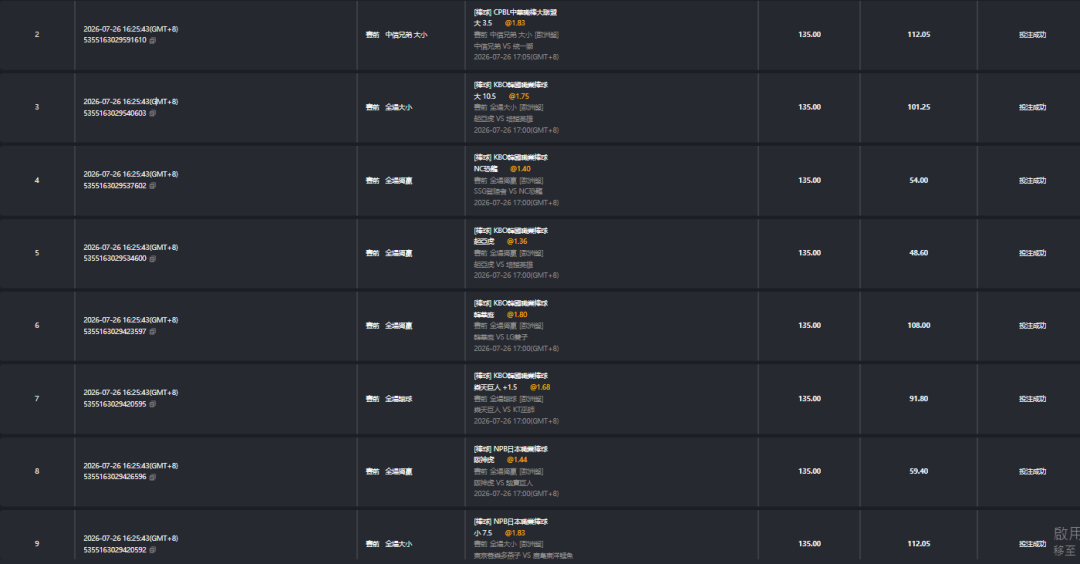
Task: Click the 101.25 payout amount in row 3
Action: [x=919, y=107]
